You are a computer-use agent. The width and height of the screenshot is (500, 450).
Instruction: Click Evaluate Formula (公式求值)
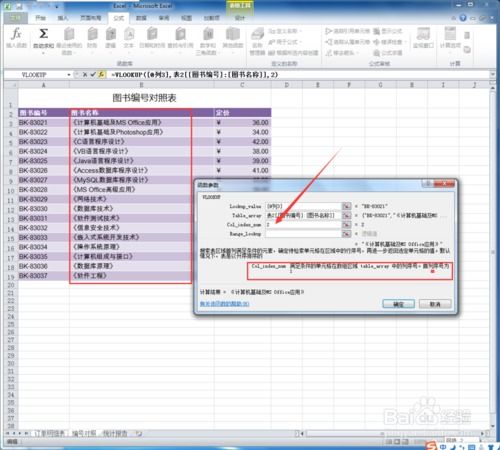(x=388, y=53)
